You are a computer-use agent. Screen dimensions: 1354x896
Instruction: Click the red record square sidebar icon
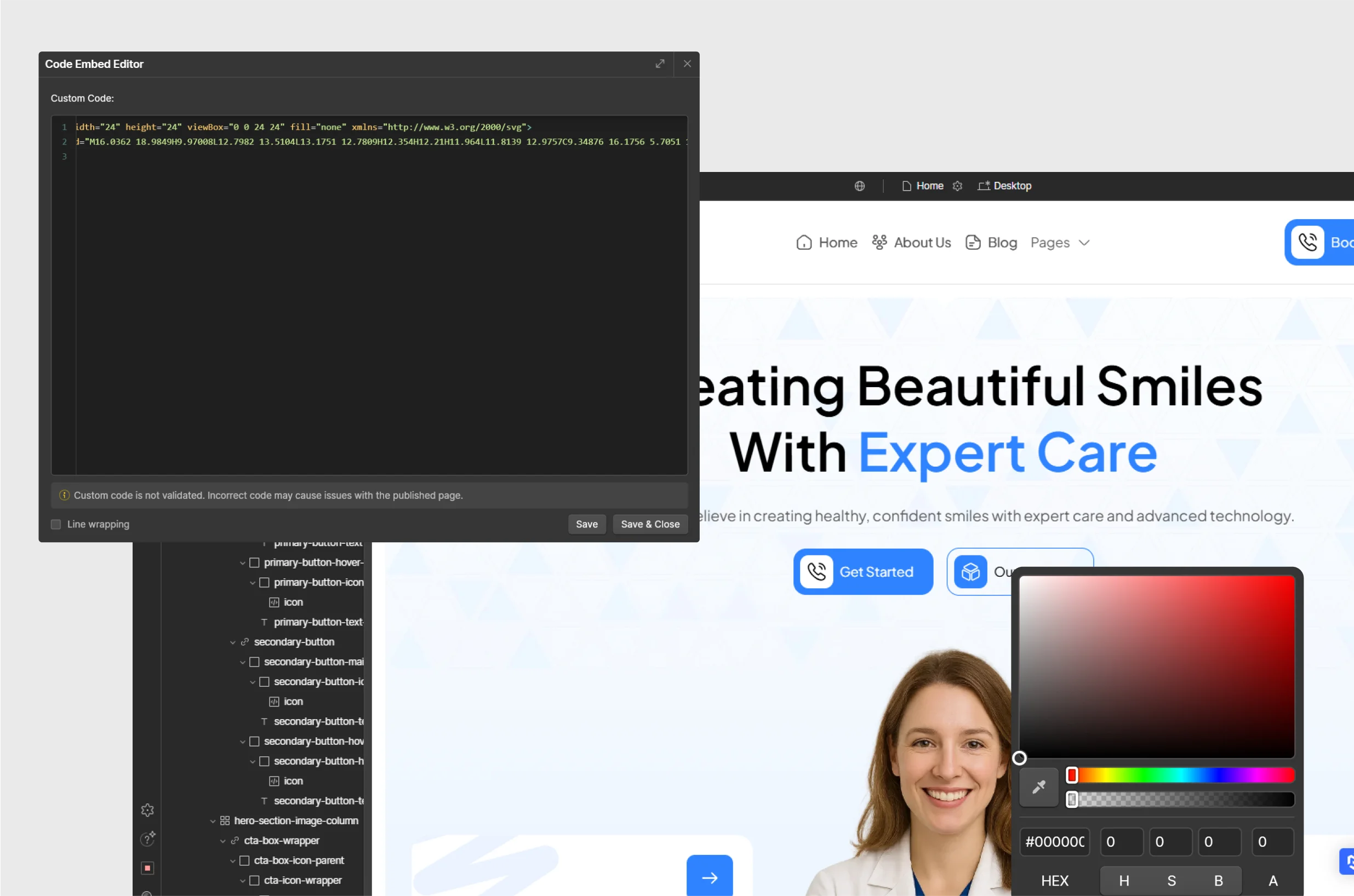click(147, 868)
